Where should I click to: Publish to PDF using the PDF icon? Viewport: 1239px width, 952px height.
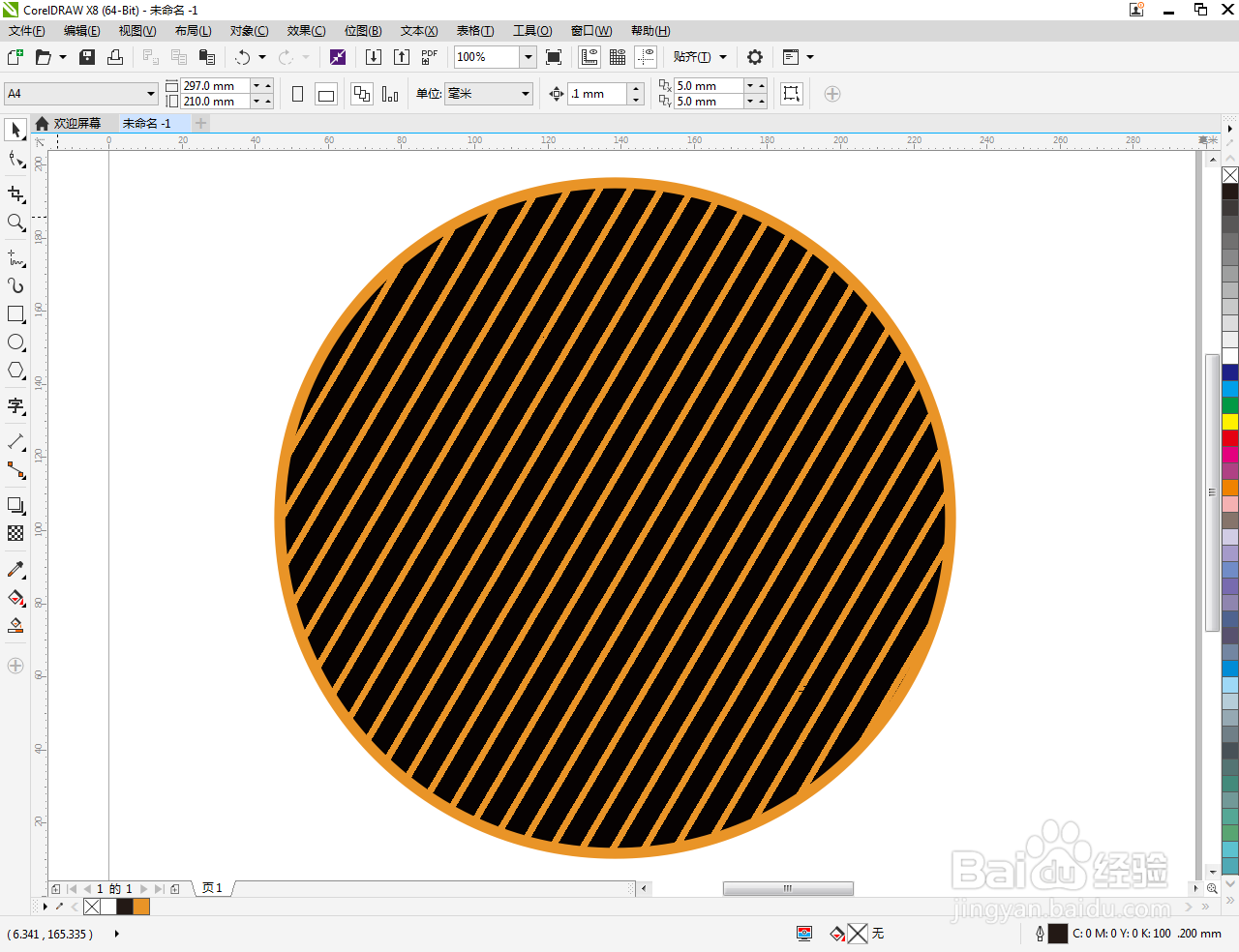tap(430, 57)
